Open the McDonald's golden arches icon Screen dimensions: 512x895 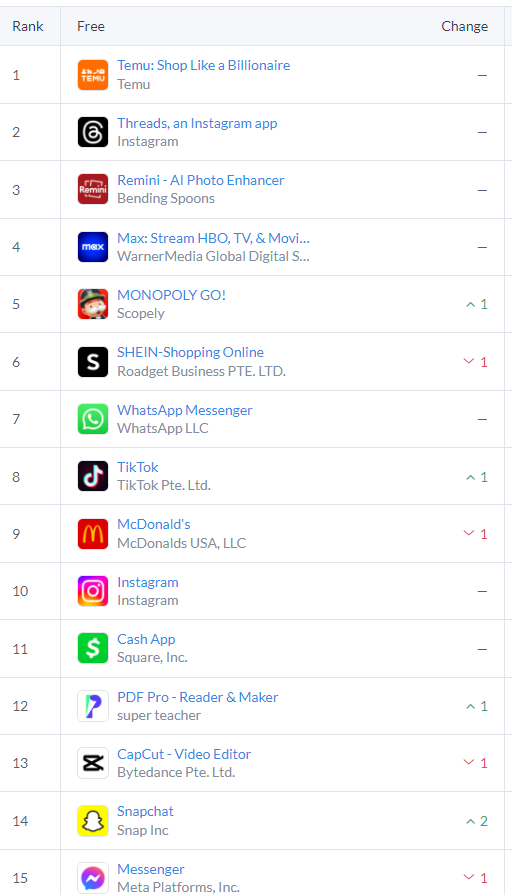[93, 534]
